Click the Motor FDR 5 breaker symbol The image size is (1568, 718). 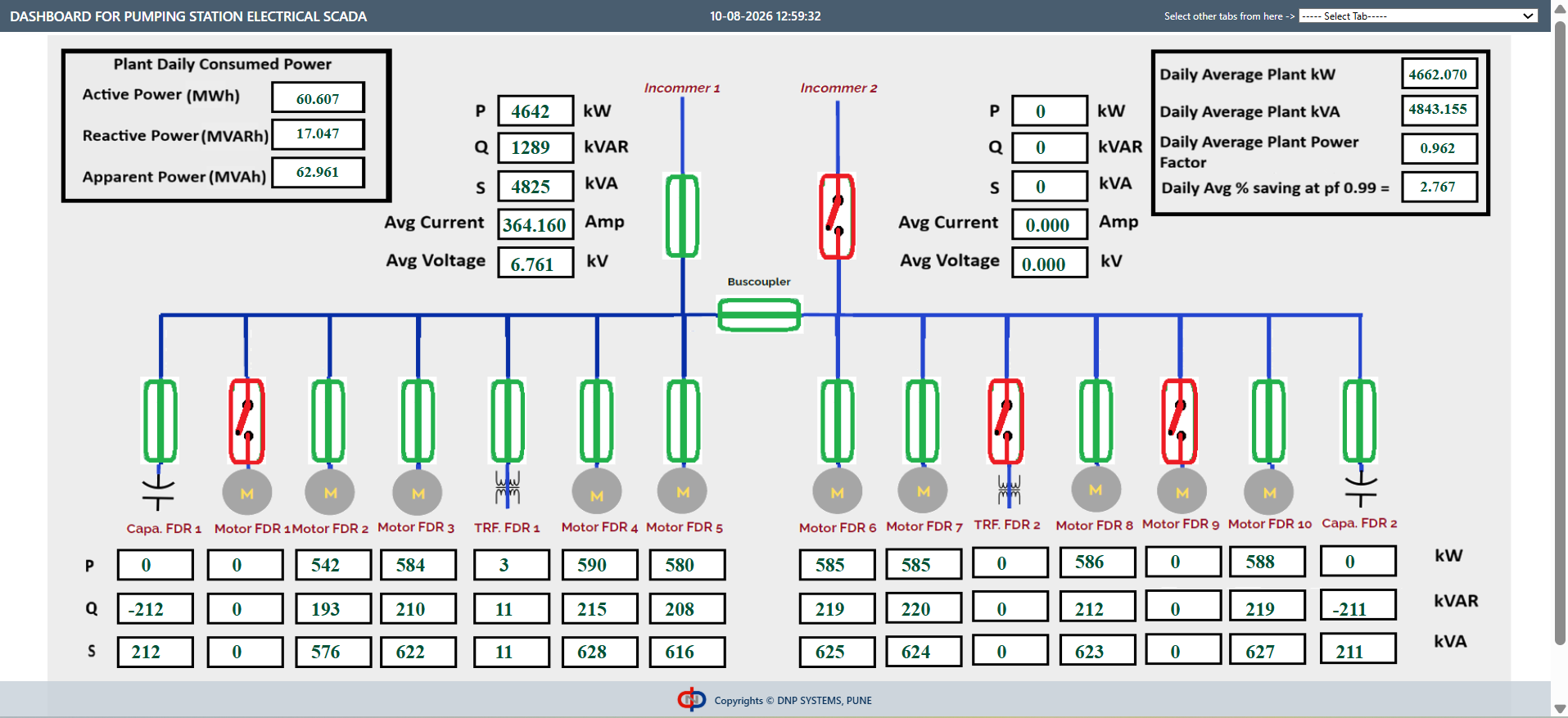point(683,421)
